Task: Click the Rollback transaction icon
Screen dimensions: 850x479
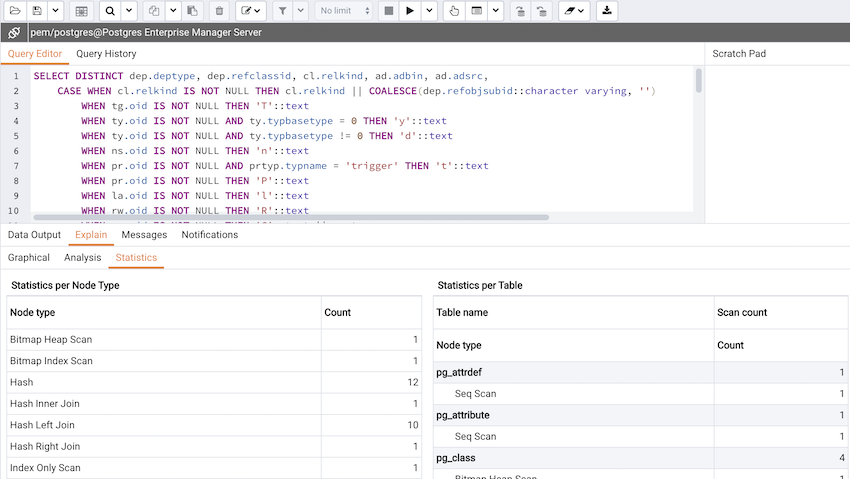Action: [x=542, y=11]
